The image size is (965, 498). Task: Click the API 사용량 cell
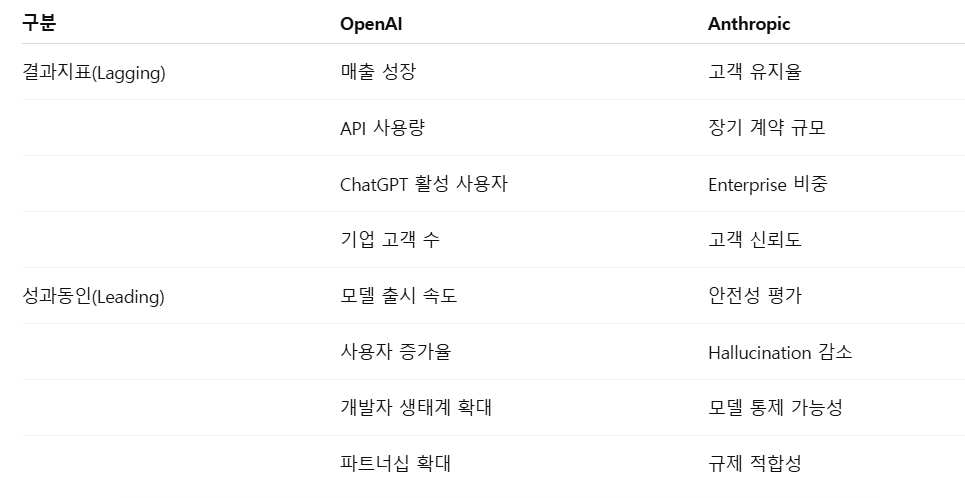tap(382, 128)
